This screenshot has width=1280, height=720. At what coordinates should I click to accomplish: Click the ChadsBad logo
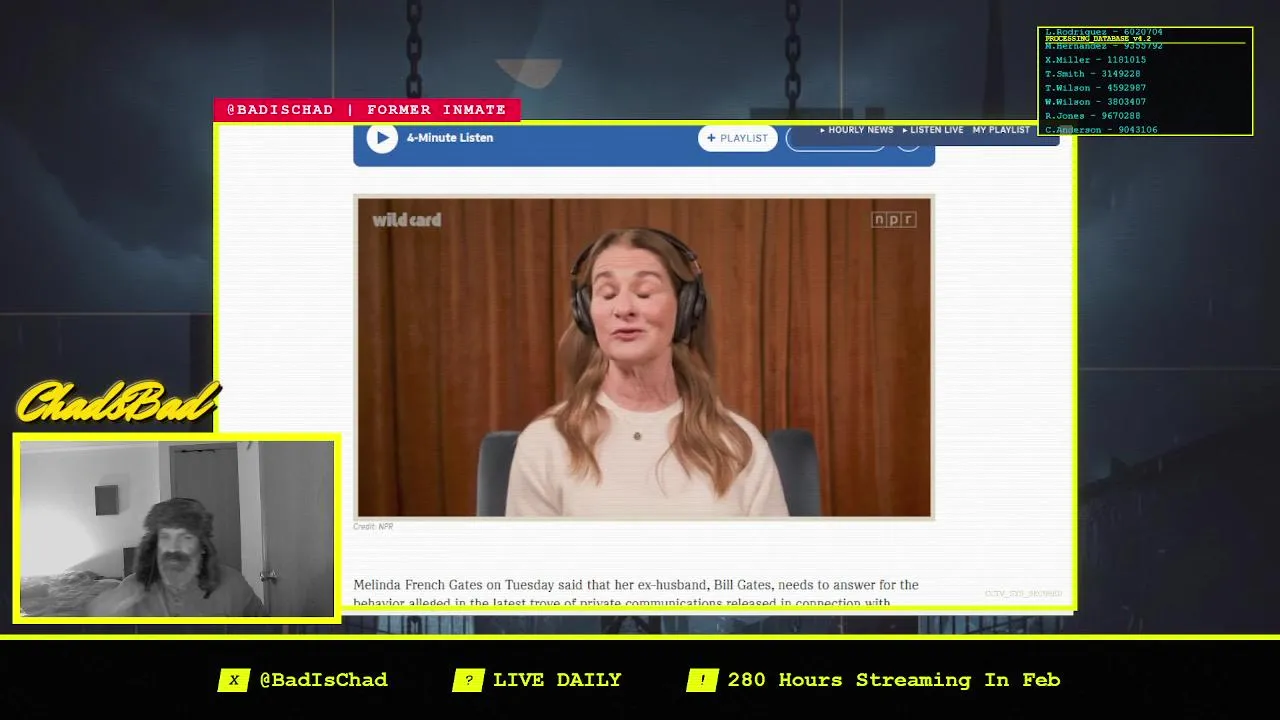pos(117,403)
